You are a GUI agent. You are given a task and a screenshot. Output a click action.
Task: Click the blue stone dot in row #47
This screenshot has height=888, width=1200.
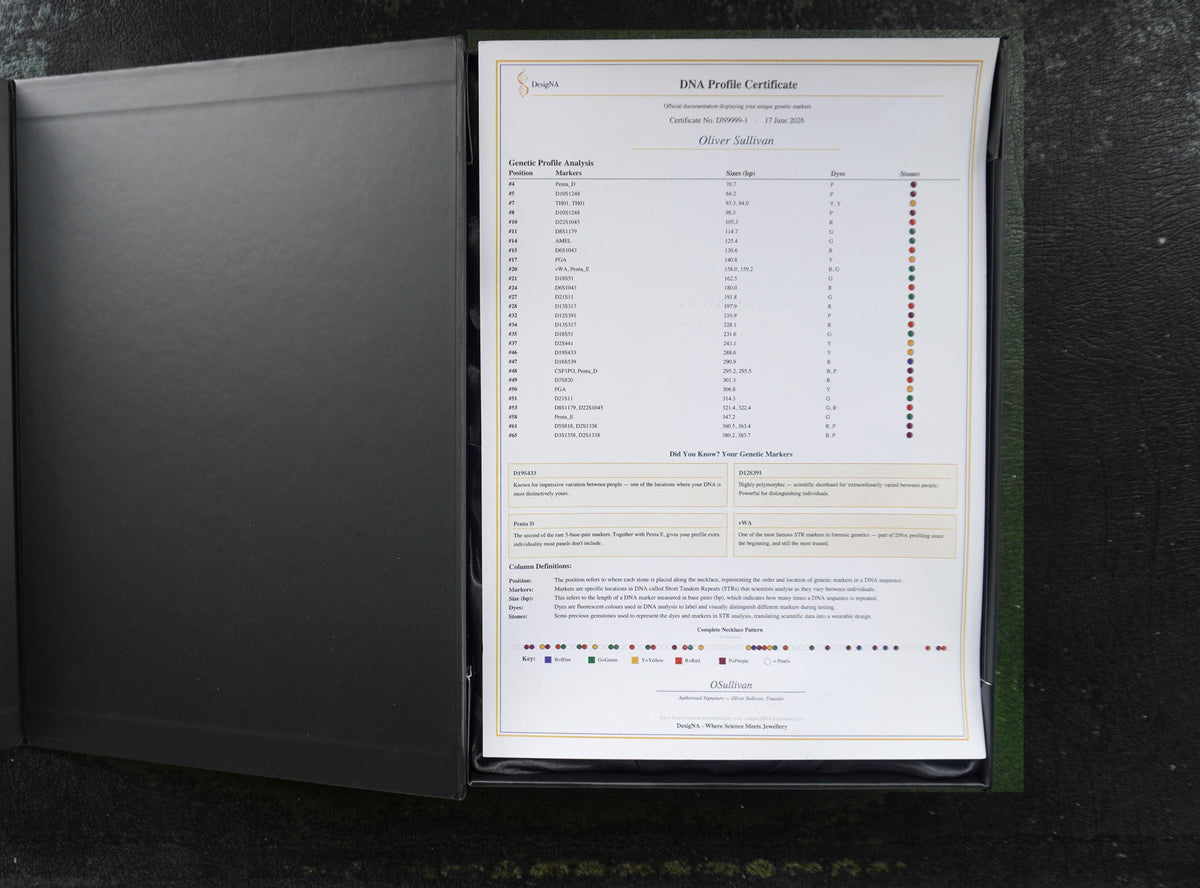(910, 362)
